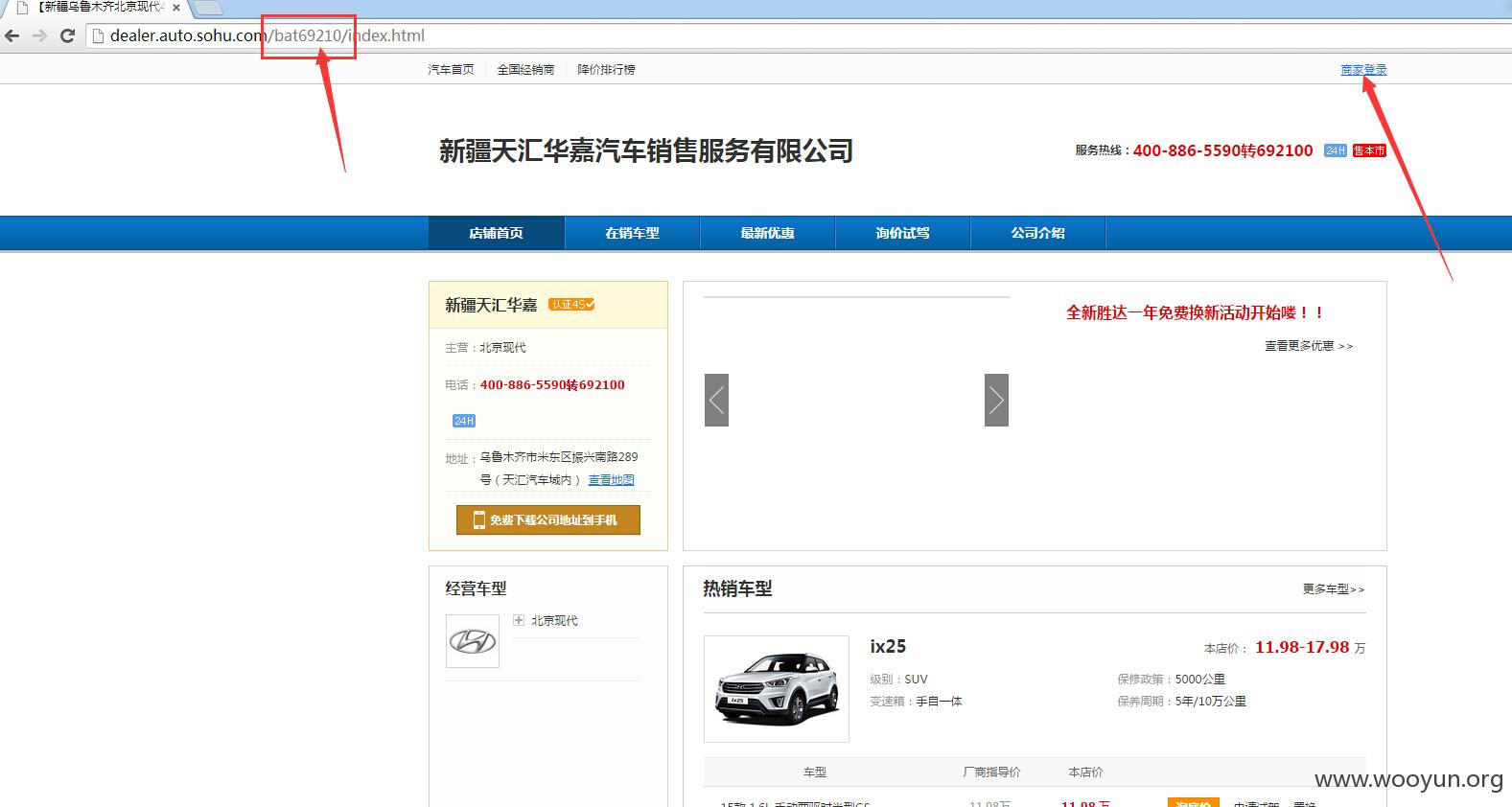Viewport: 1512px width, 807px height.
Task: Click the dealer phone number 400-886-5590转692100 in card
Action: 552,385
